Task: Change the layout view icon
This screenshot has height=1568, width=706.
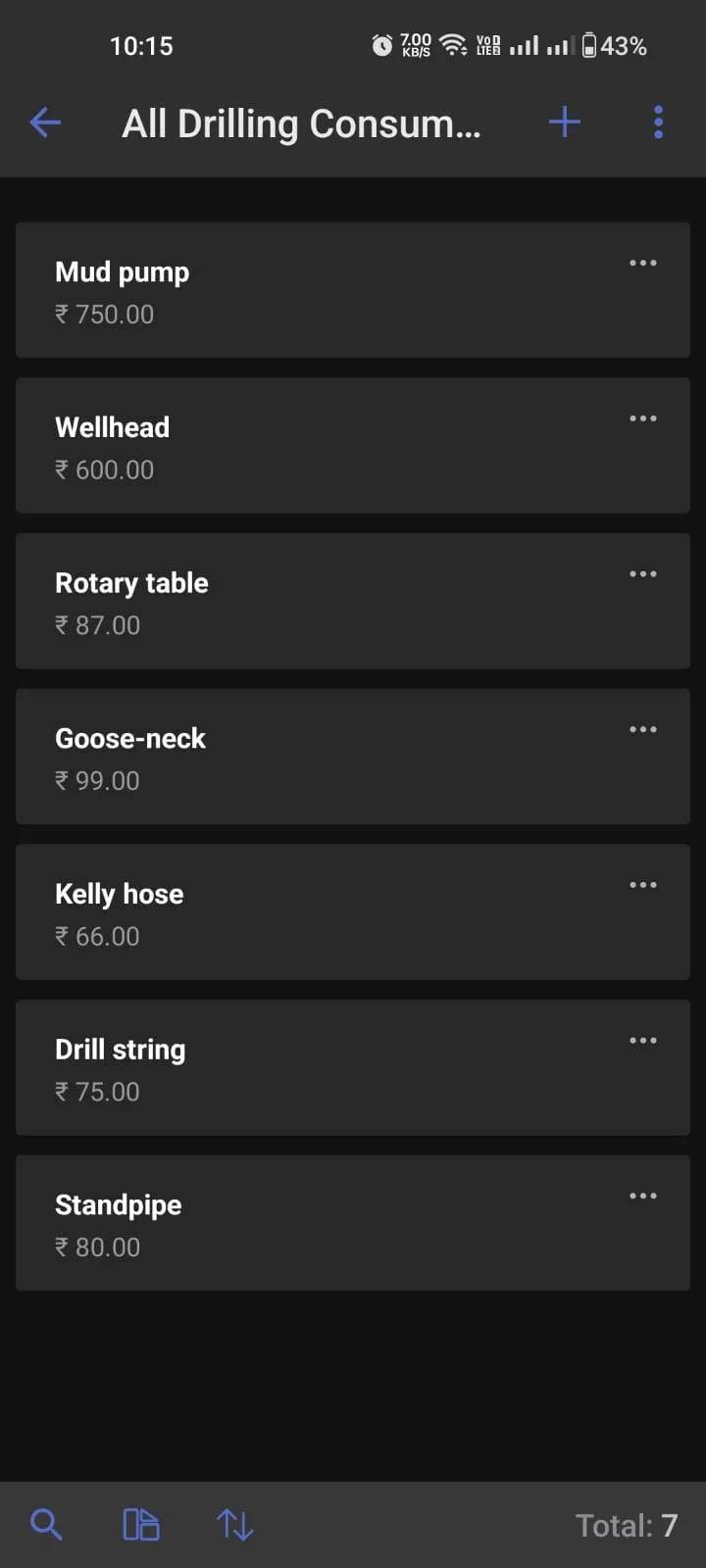Action: pyautogui.click(x=141, y=1525)
